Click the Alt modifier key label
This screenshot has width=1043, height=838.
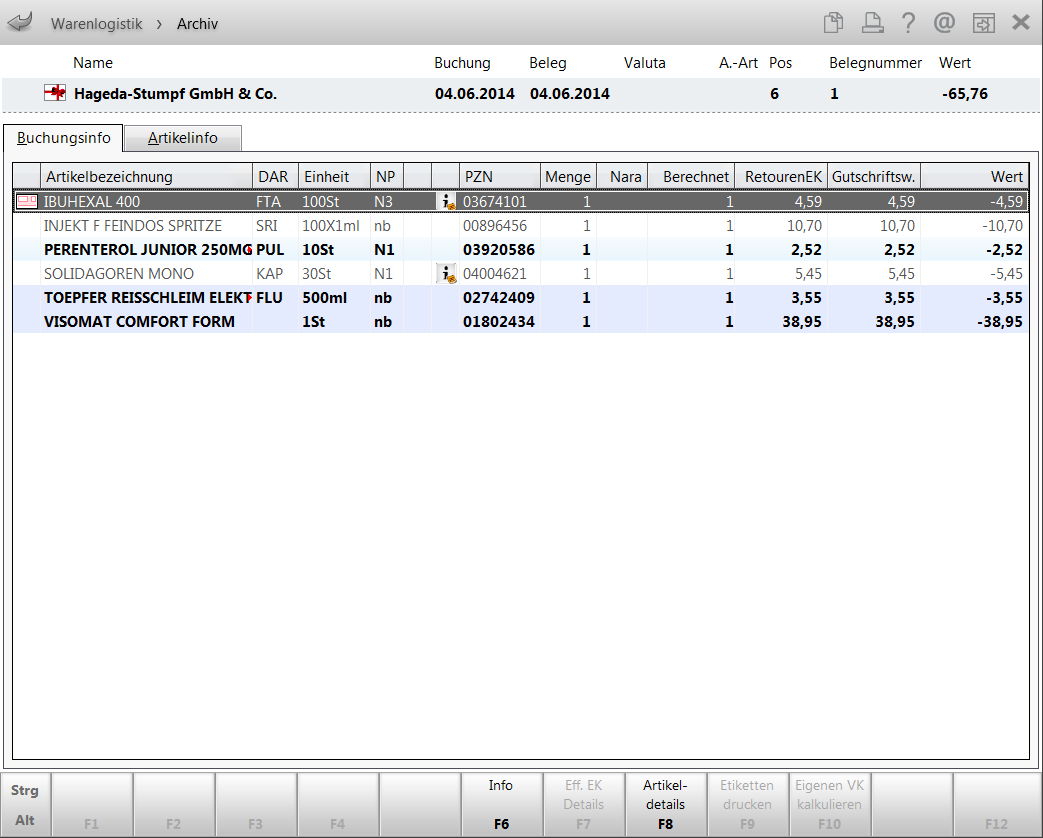point(25,820)
